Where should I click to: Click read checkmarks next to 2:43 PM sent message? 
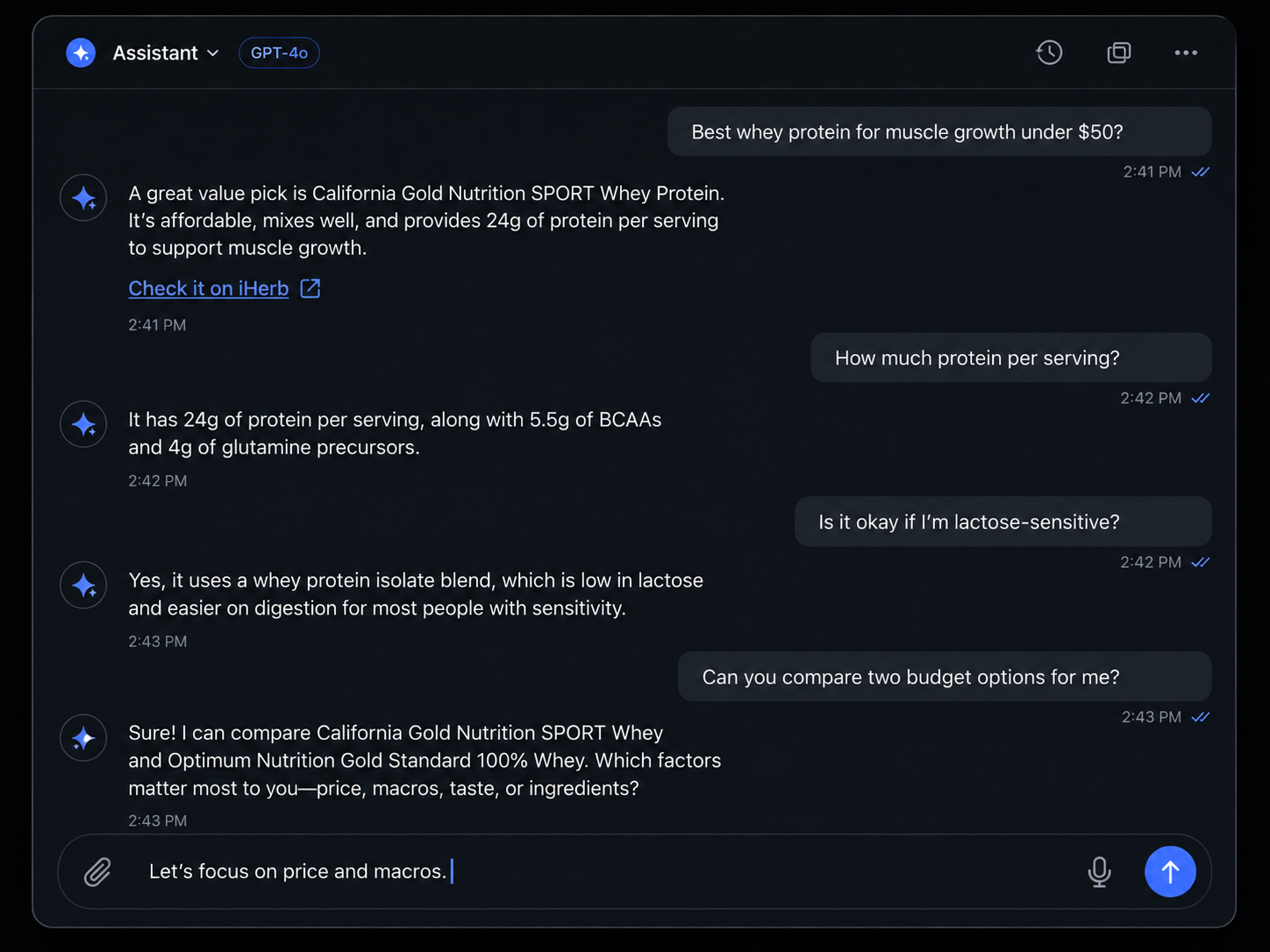tap(1201, 717)
